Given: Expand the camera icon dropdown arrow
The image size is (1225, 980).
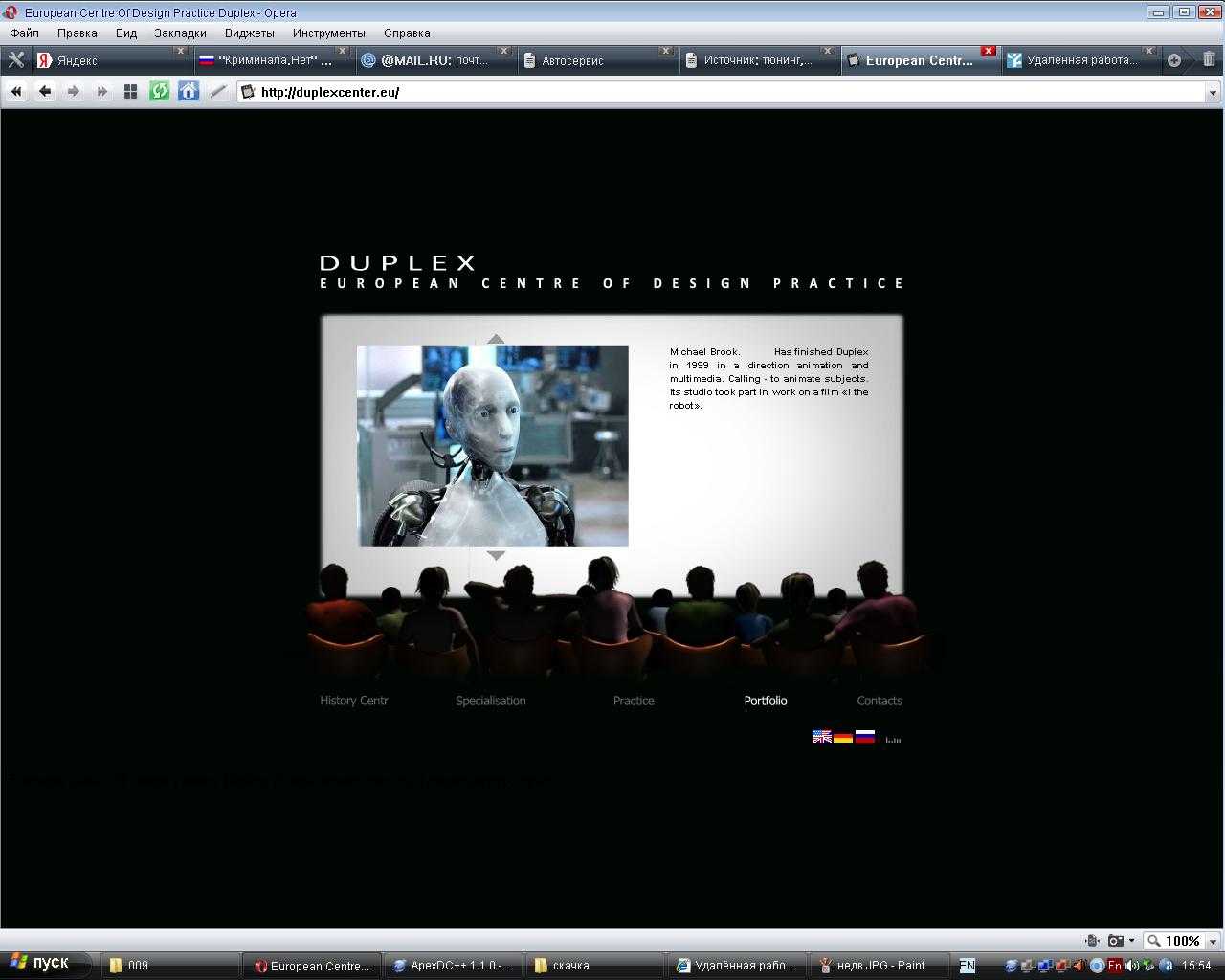Looking at the screenshot, I should (1131, 941).
